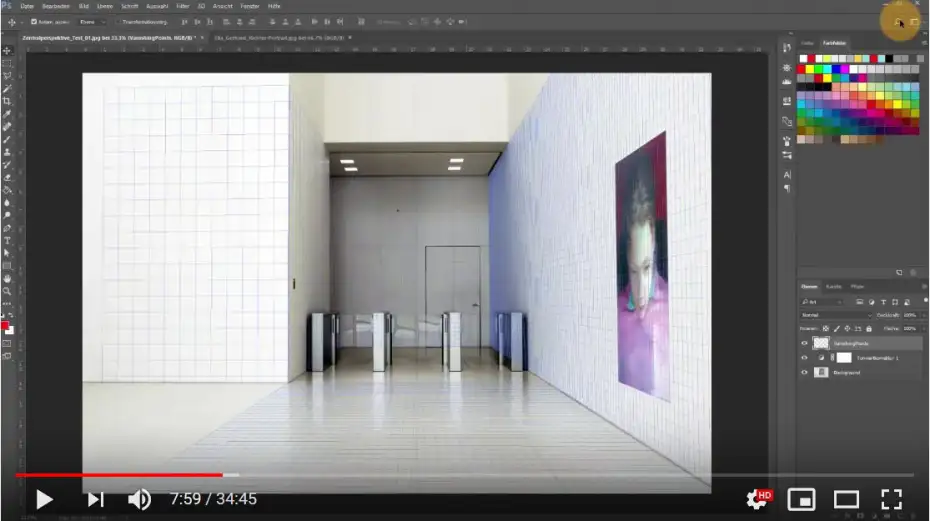Viewport: 930px width, 521px height.
Task: Enable YouTube miniplayer mode
Action: coord(801,500)
